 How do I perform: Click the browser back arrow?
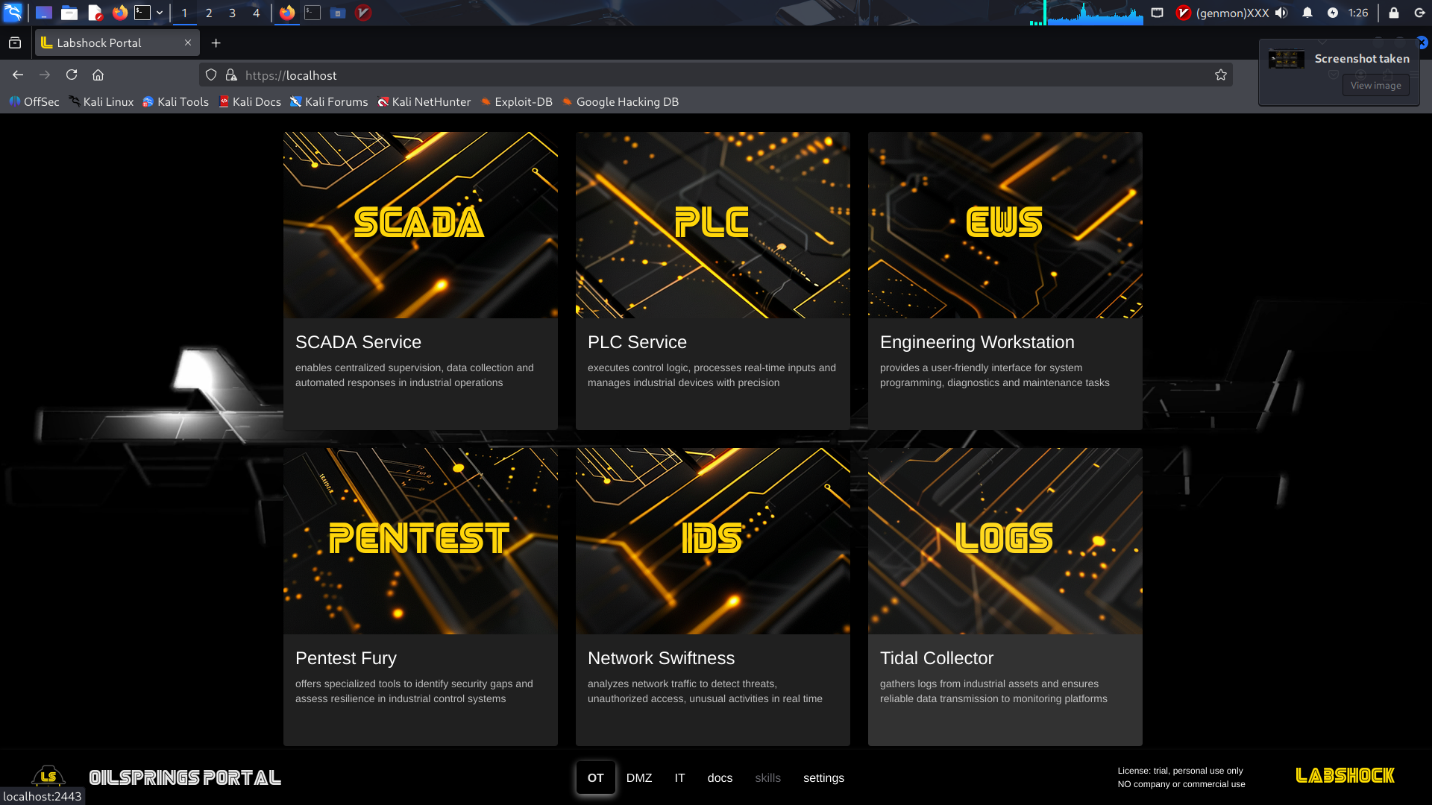click(x=18, y=75)
